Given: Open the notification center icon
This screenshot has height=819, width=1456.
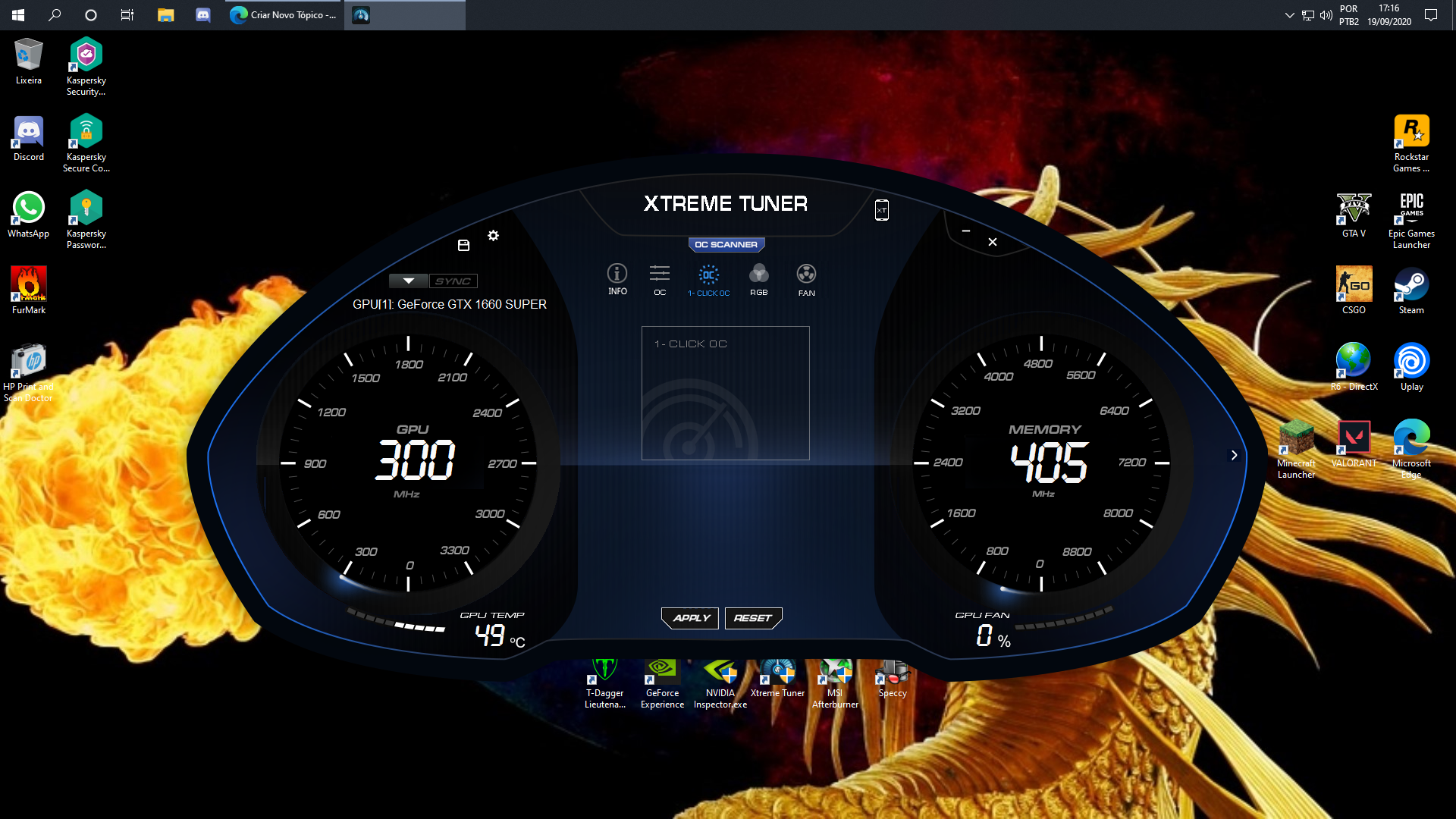Looking at the screenshot, I should pyautogui.click(x=1431, y=15).
